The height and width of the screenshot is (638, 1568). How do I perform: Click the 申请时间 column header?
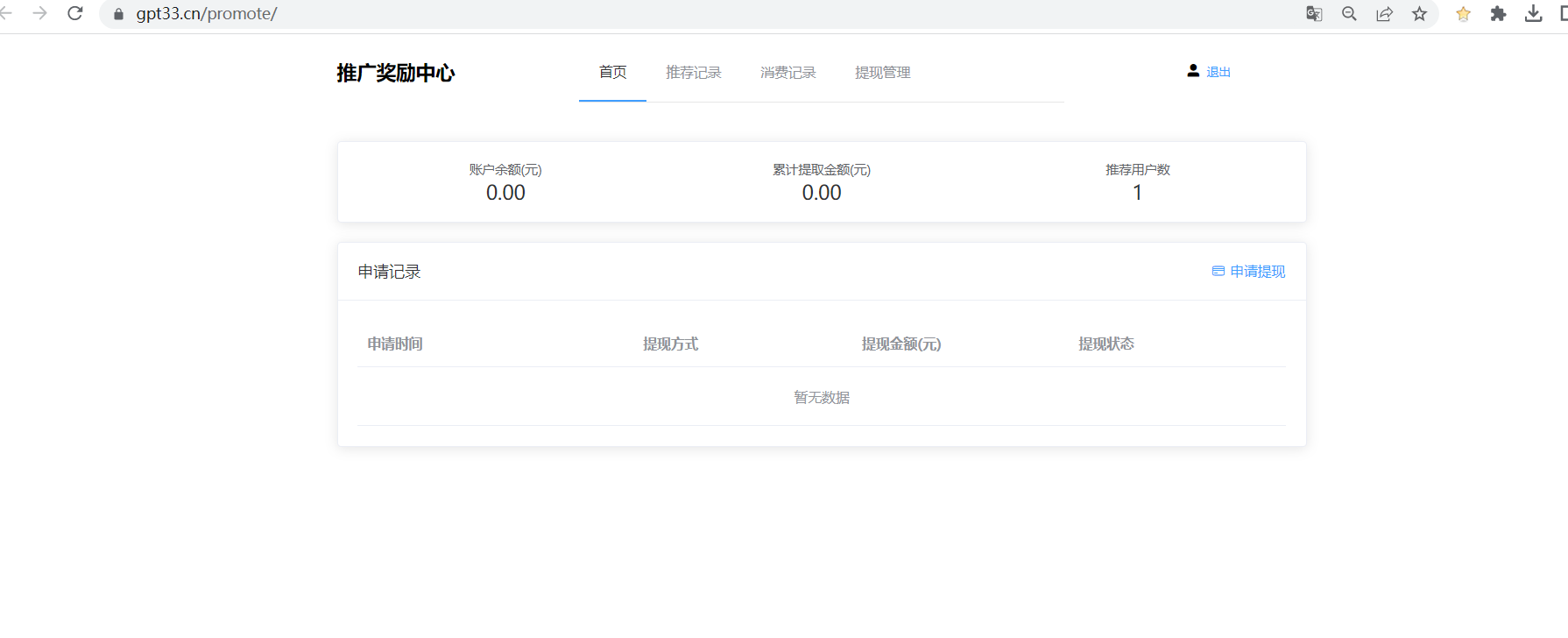click(x=395, y=344)
